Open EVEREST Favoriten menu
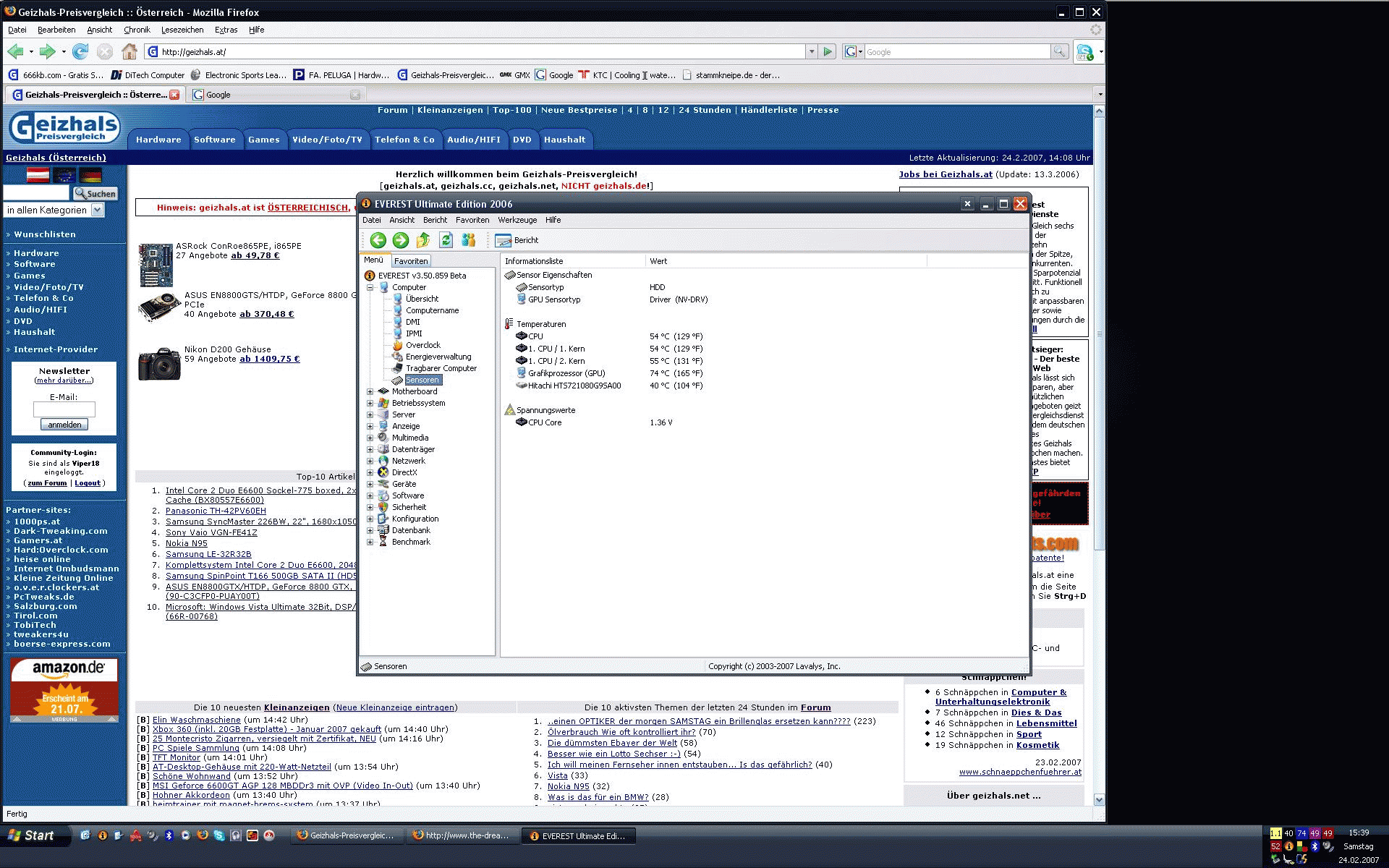This screenshot has width=1389, height=868. (472, 220)
